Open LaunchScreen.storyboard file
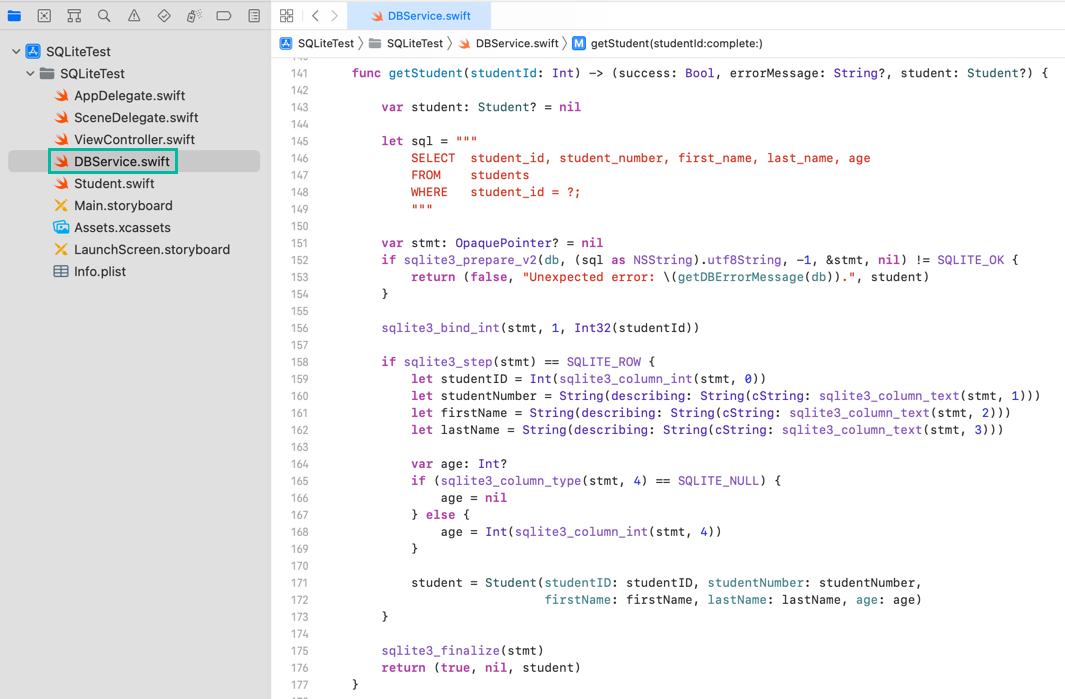The height and width of the screenshot is (699, 1065). tap(151, 249)
